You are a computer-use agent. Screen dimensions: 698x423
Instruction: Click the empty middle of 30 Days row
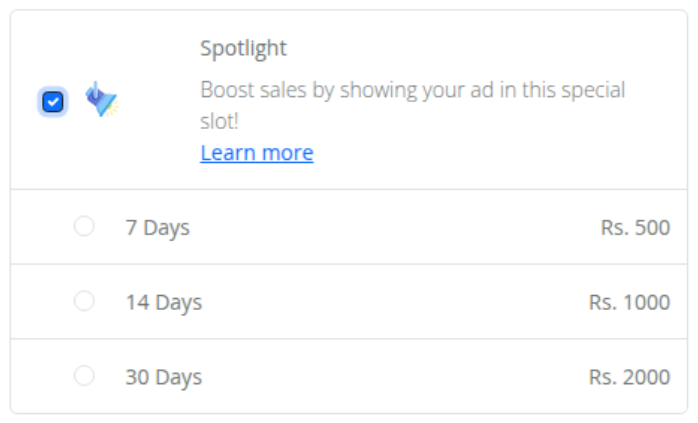point(392,377)
